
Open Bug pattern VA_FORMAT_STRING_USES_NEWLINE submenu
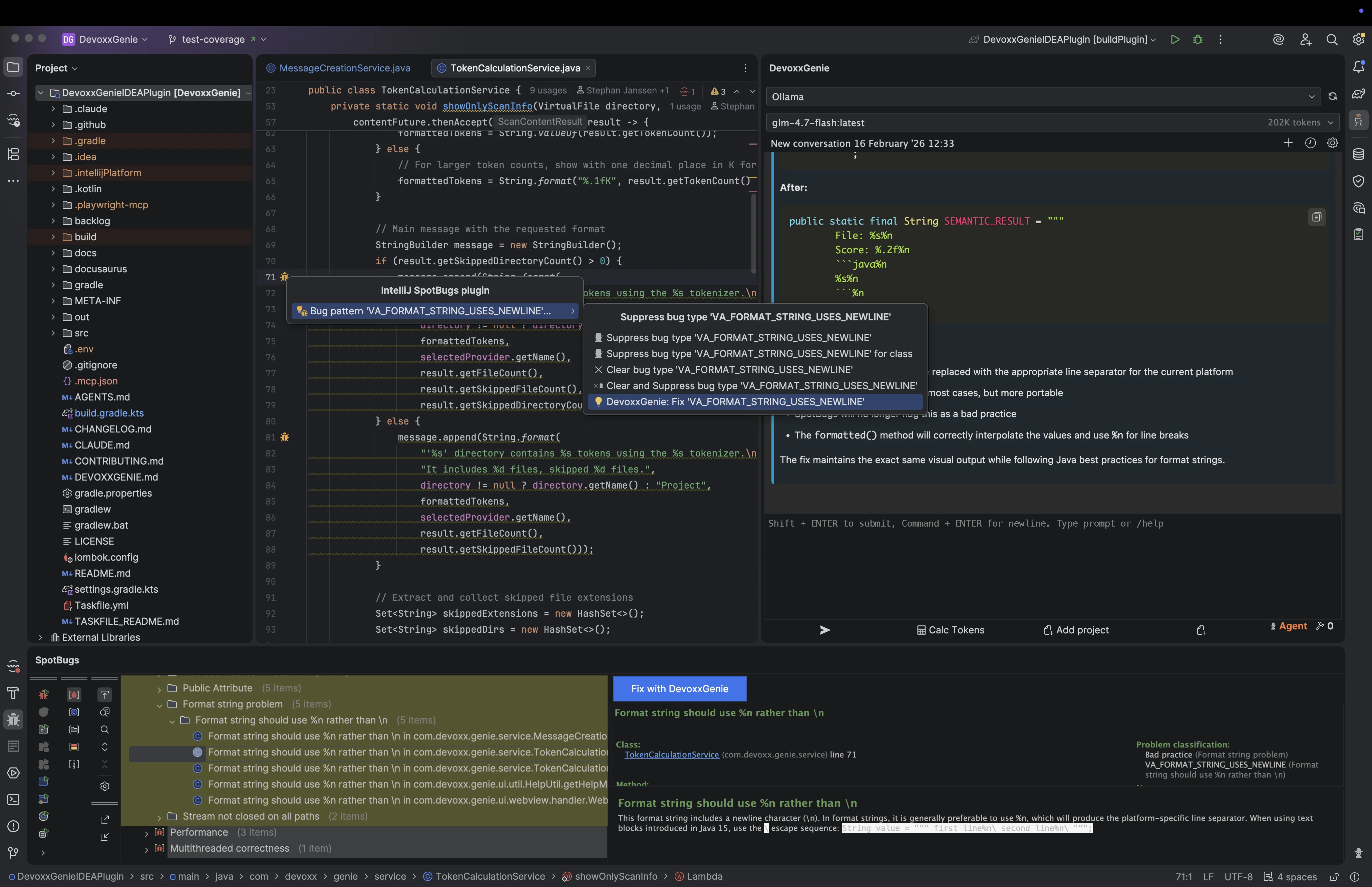click(435, 310)
